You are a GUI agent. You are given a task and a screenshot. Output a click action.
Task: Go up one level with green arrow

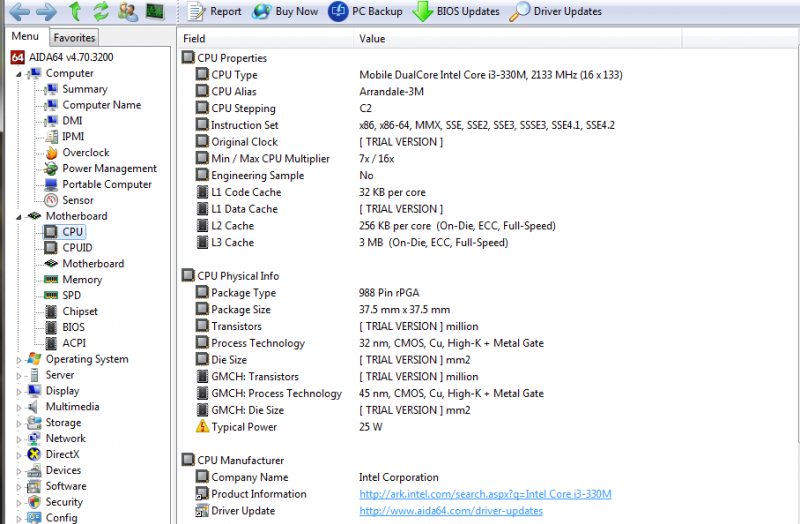75,12
